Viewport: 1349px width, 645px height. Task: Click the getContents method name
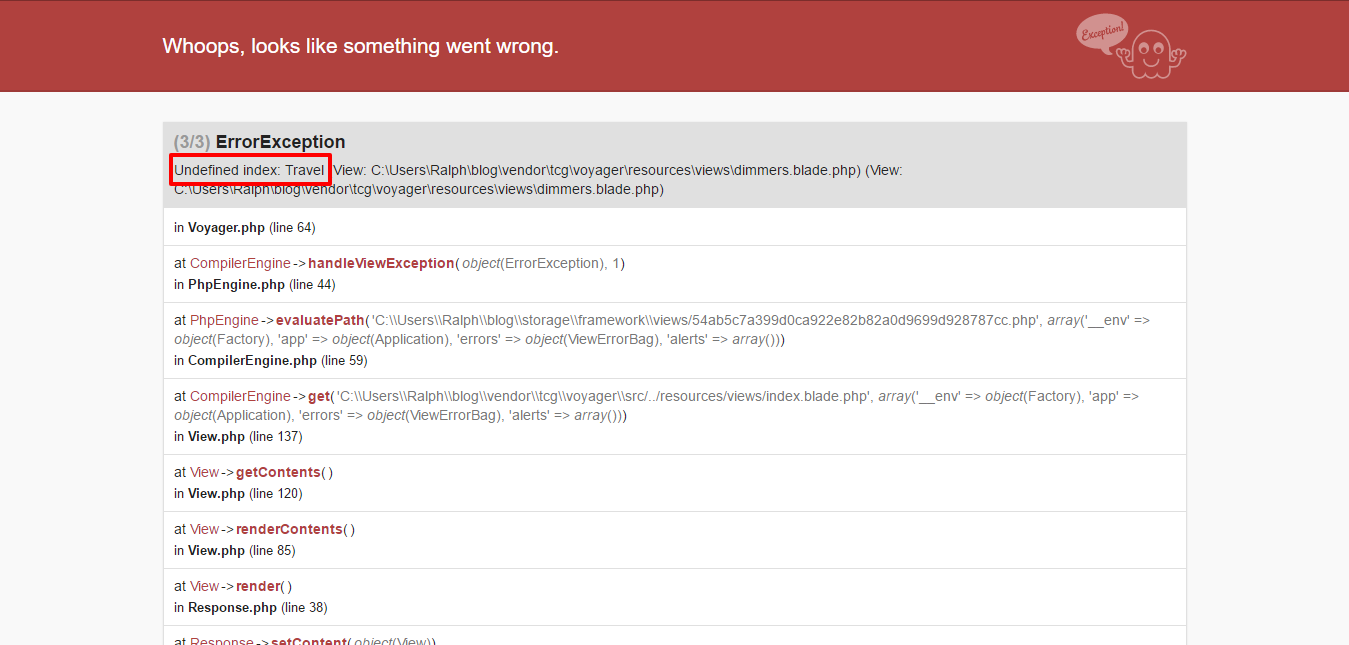[x=278, y=472]
